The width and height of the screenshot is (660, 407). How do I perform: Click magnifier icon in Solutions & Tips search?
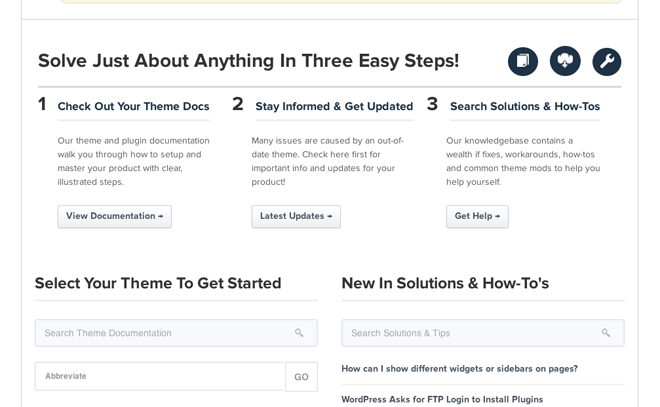[x=606, y=333]
